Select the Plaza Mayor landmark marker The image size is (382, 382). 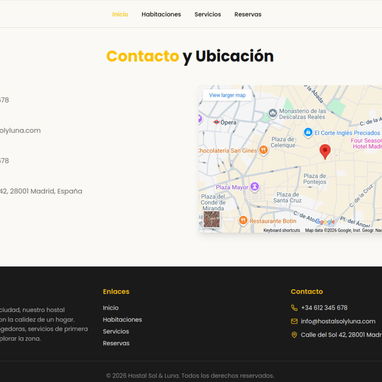(255, 187)
